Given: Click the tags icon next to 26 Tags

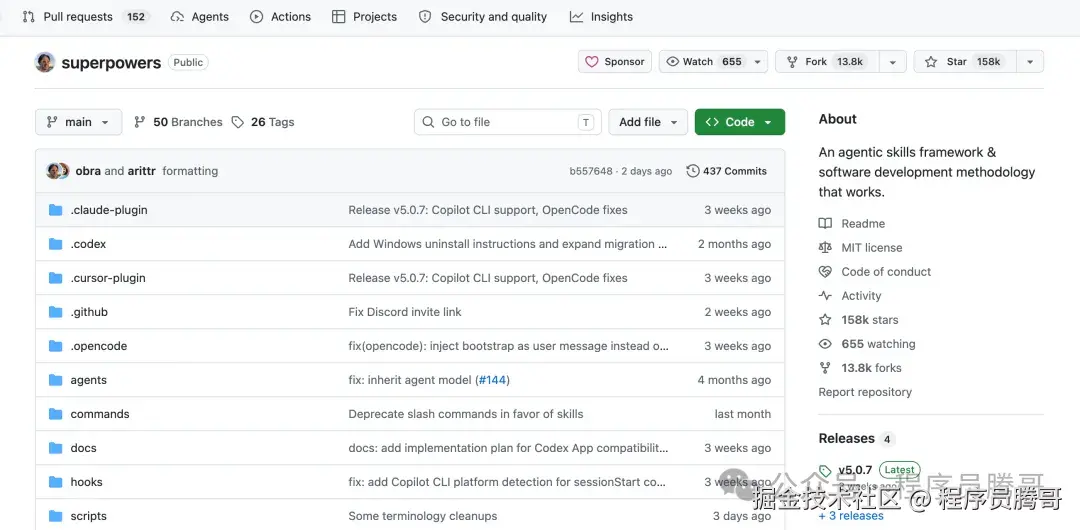Looking at the screenshot, I should pyautogui.click(x=238, y=122).
